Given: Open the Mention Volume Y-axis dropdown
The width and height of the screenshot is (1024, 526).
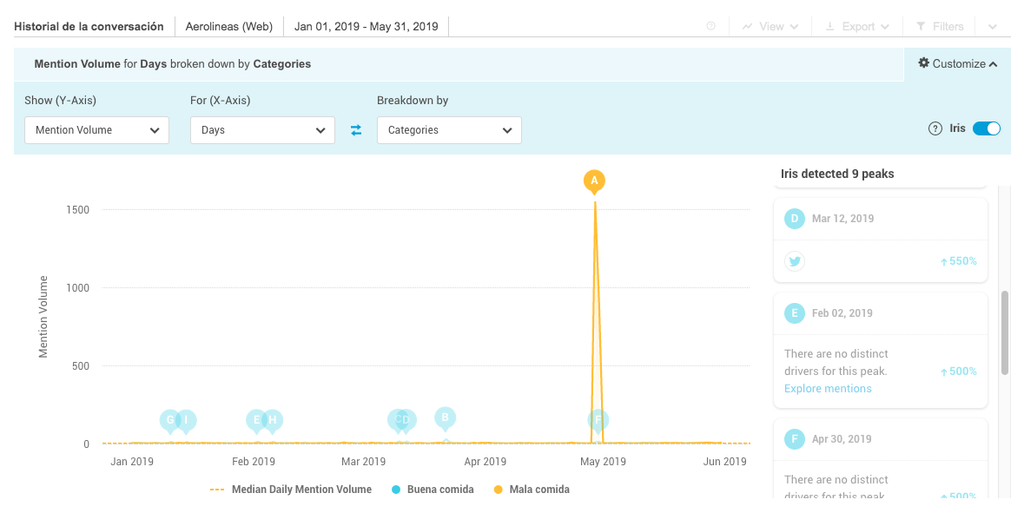Looking at the screenshot, I should [x=97, y=130].
